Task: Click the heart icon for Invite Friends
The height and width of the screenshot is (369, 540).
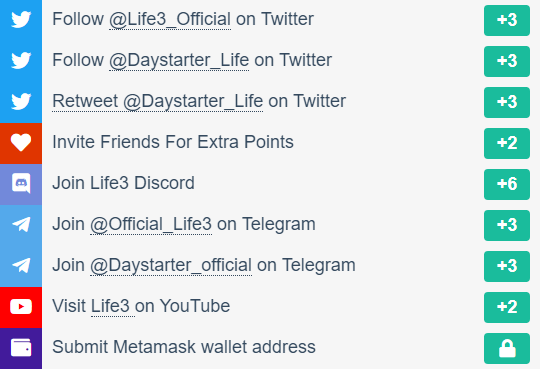Action: tap(21, 143)
